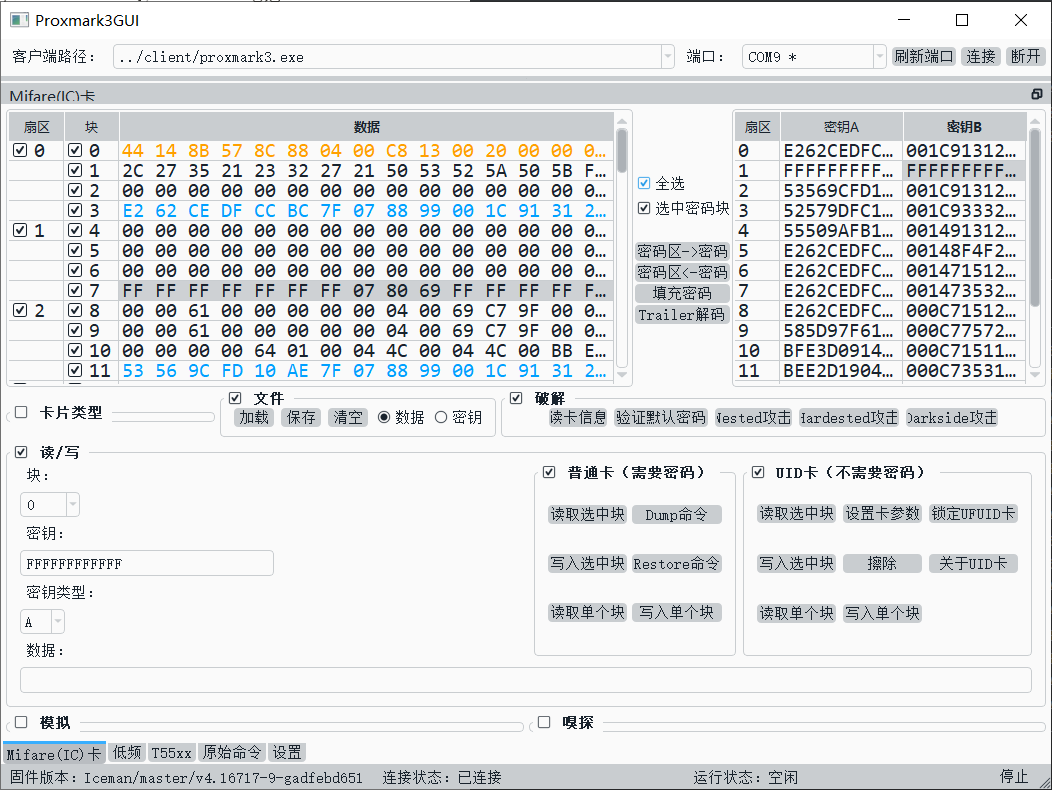Click the Proxmark3GUI title bar app icon
This screenshot has height=790, width=1052.
(x=18, y=20)
